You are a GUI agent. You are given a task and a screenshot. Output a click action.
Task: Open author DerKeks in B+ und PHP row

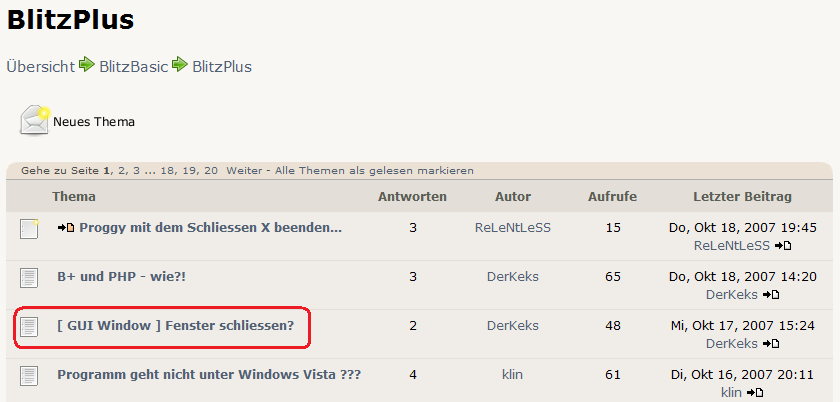click(513, 277)
